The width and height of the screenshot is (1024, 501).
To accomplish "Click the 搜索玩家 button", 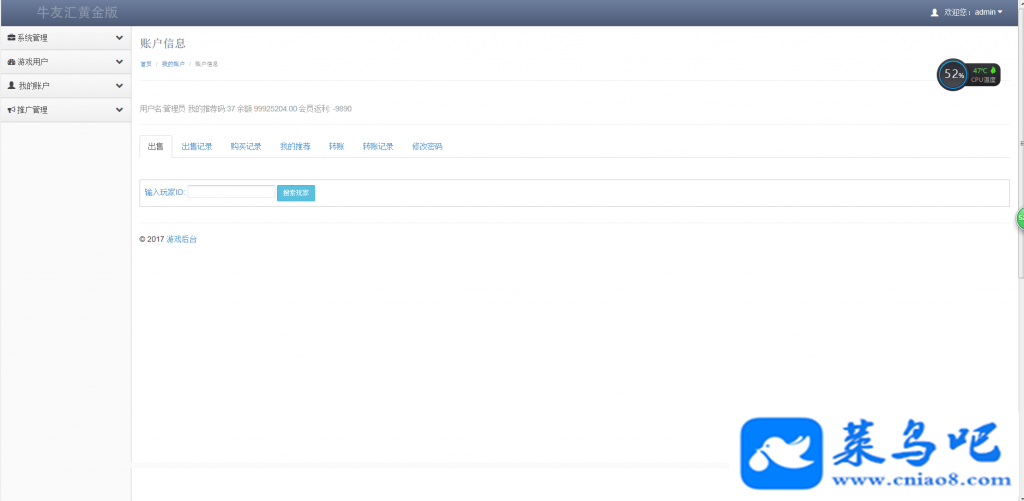I will pyautogui.click(x=296, y=193).
